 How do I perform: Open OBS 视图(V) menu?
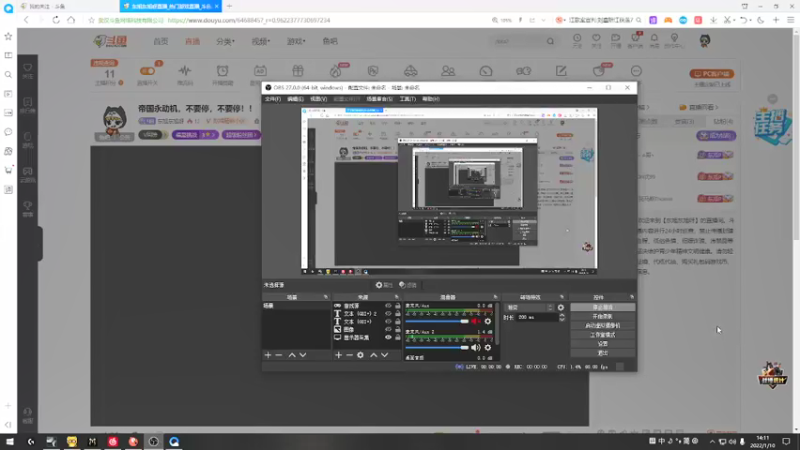[x=318, y=99]
